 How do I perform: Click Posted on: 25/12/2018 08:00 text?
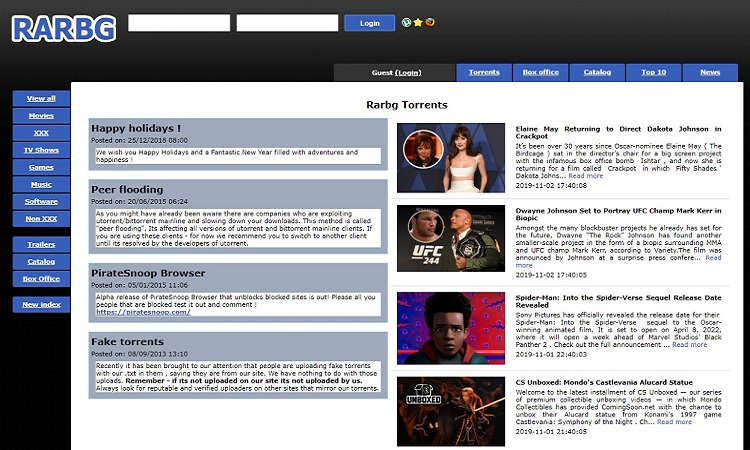click(x=140, y=141)
